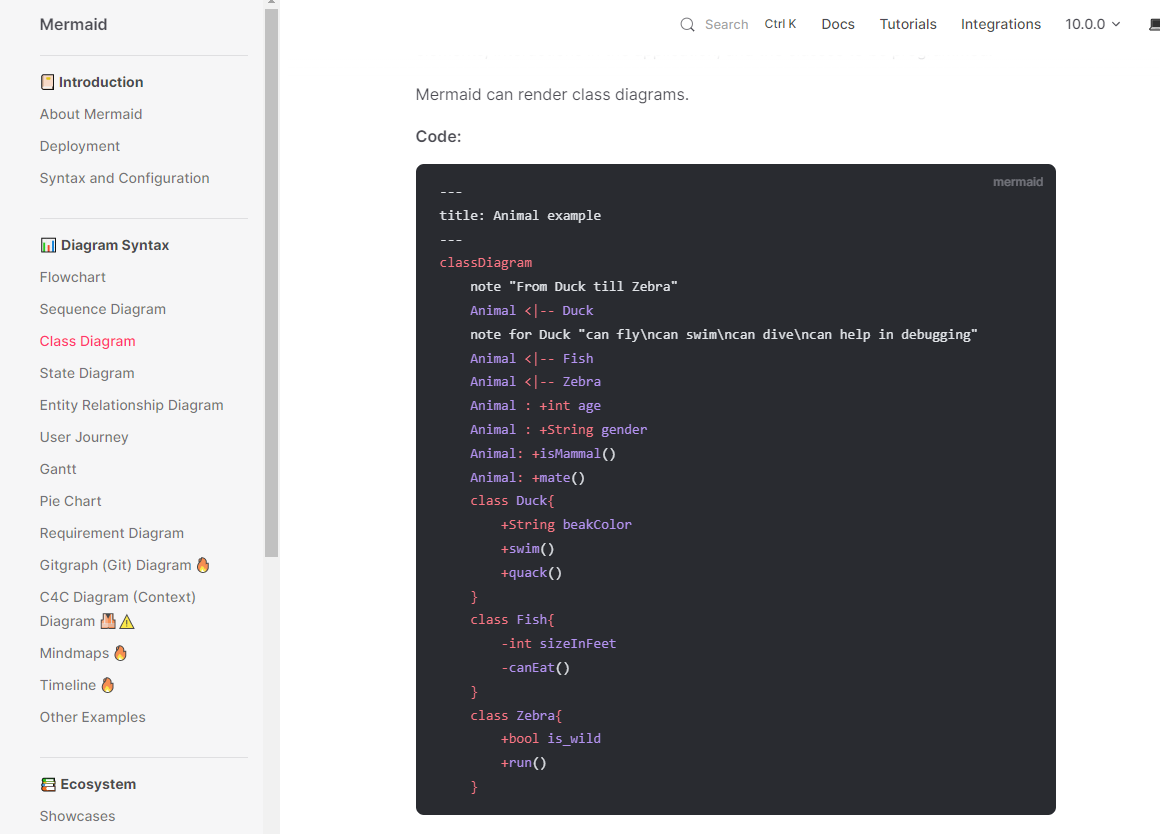This screenshot has height=834, width=1160.
Task: Click 'Mermaid can render class diagrams.' sentence
Action: (x=552, y=95)
